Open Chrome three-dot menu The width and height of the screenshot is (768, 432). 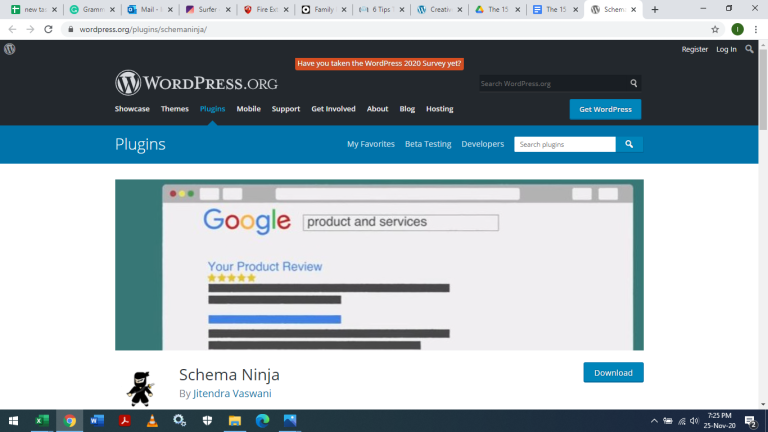coord(756,29)
